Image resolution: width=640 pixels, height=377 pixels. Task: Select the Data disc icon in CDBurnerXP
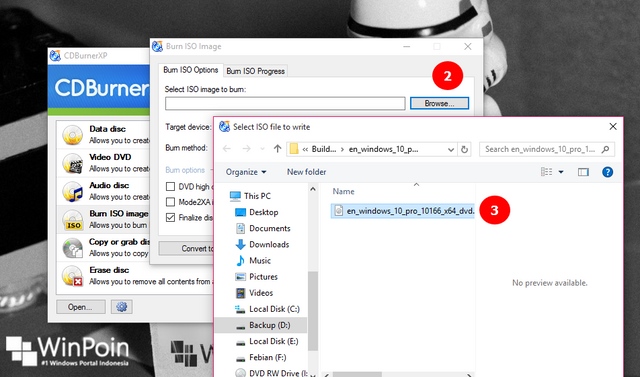tap(73, 135)
